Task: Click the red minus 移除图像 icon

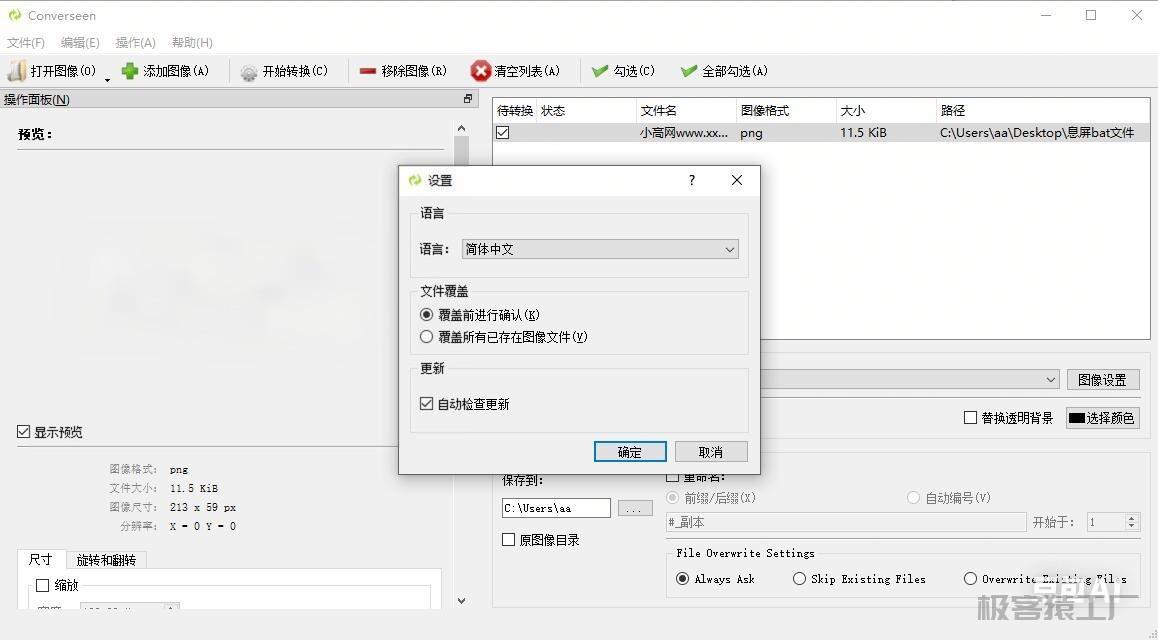Action: pyautogui.click(x=367, y=71)
